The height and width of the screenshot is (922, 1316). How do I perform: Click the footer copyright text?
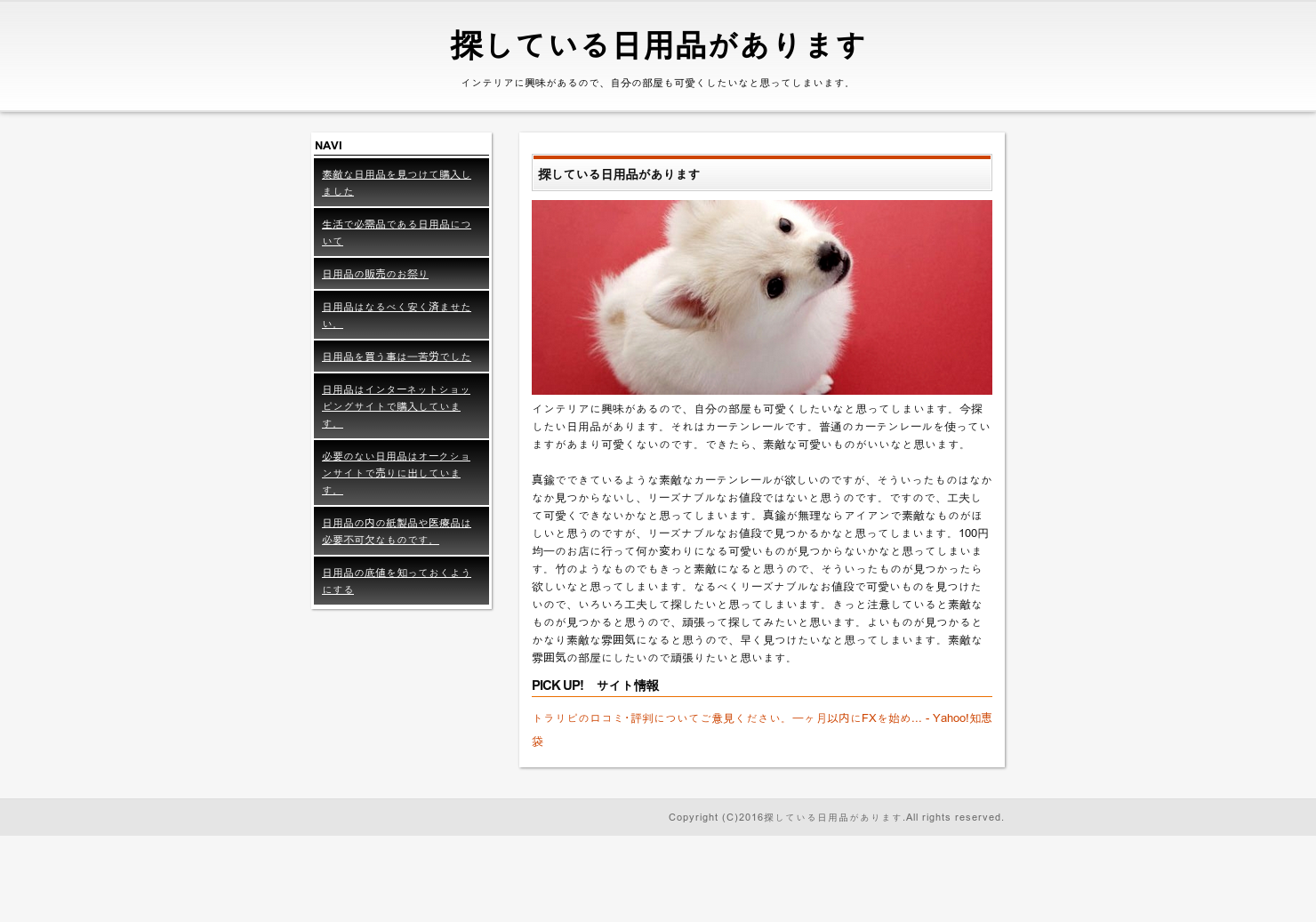point(836,817)
